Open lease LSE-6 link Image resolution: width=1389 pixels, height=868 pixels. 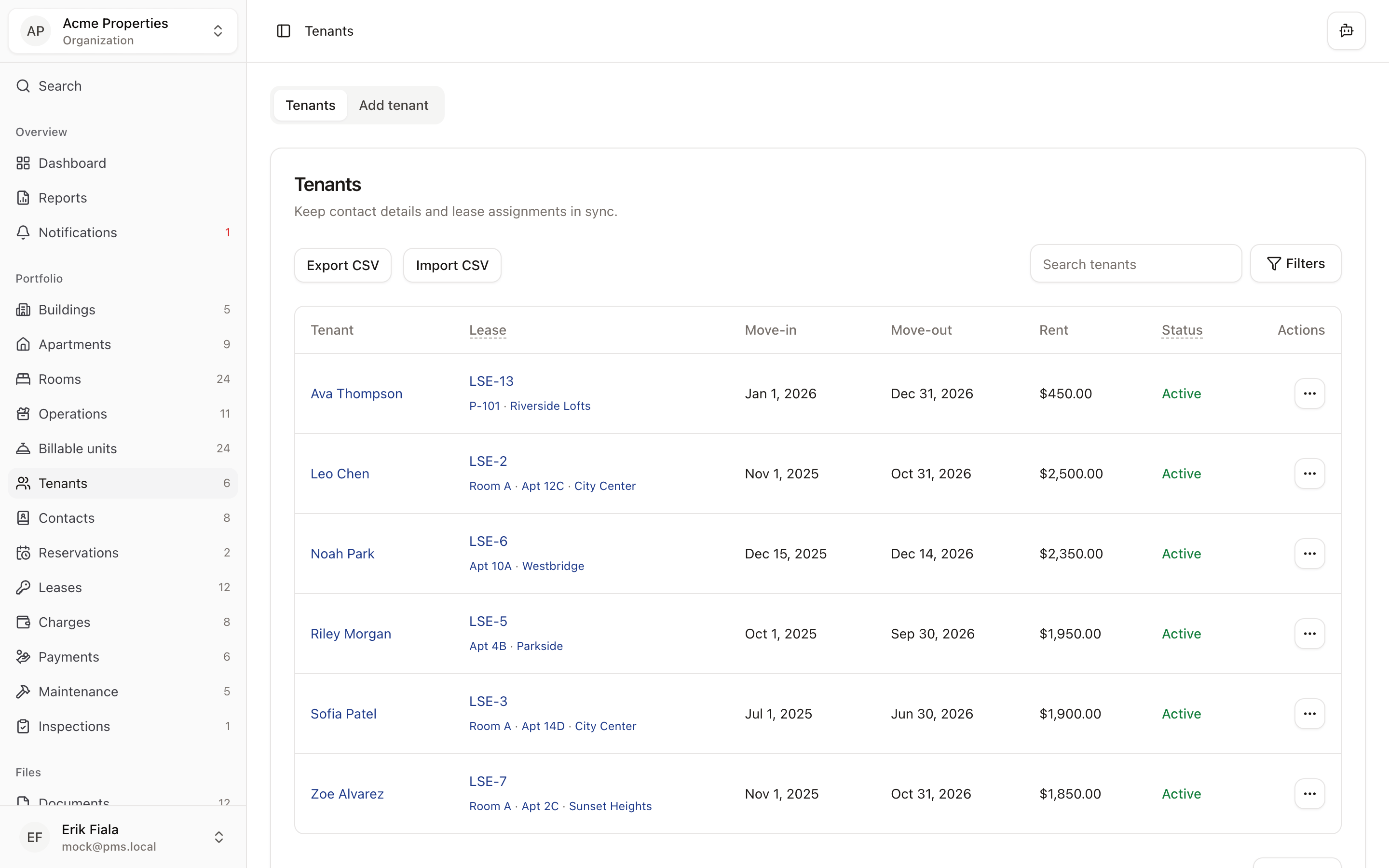tap(488, 540)
